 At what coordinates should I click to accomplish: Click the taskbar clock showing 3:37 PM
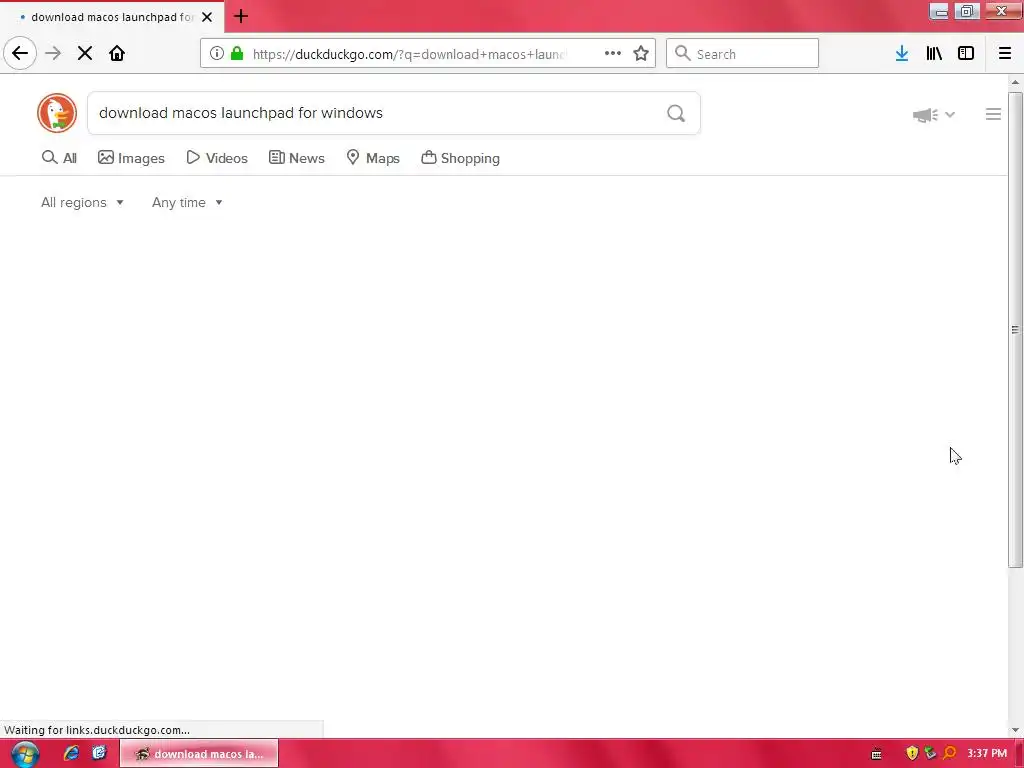click(x=987, y=754)
